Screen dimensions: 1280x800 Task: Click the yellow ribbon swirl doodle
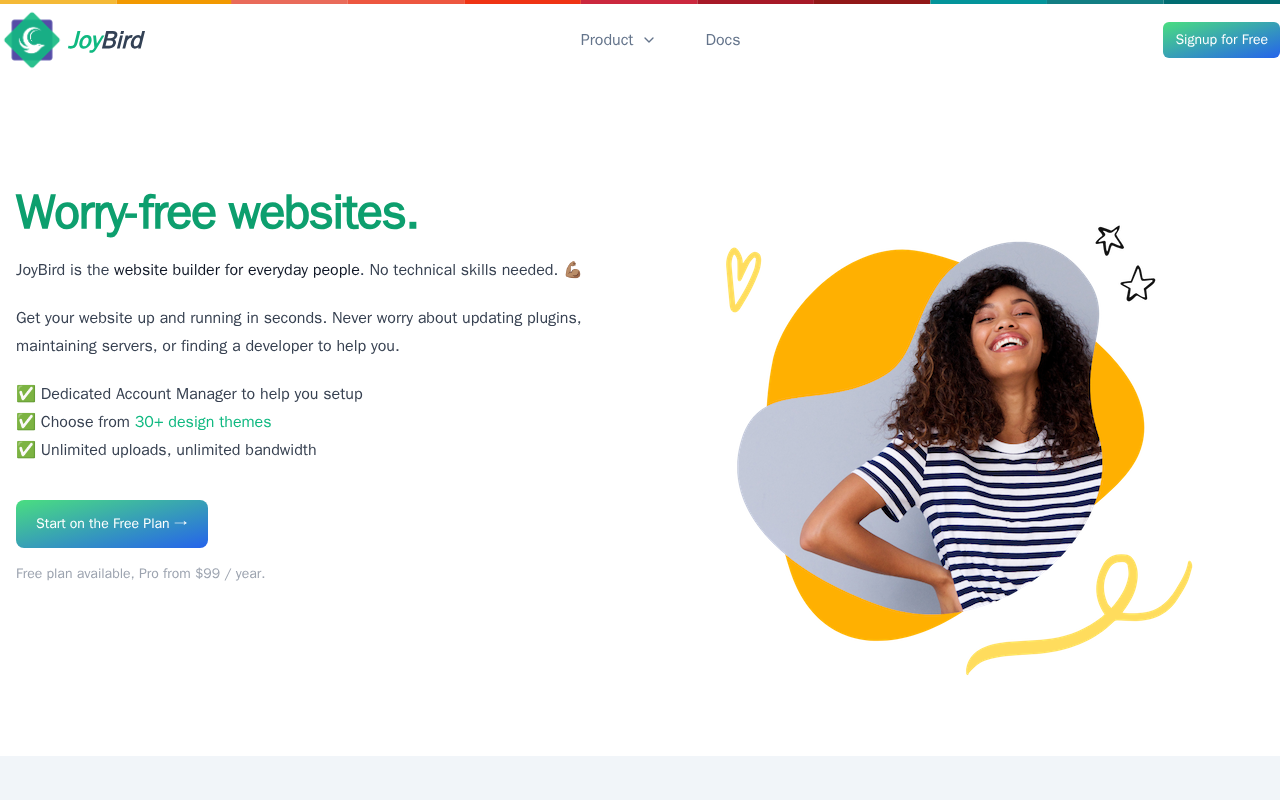(x=1078, y=614)
